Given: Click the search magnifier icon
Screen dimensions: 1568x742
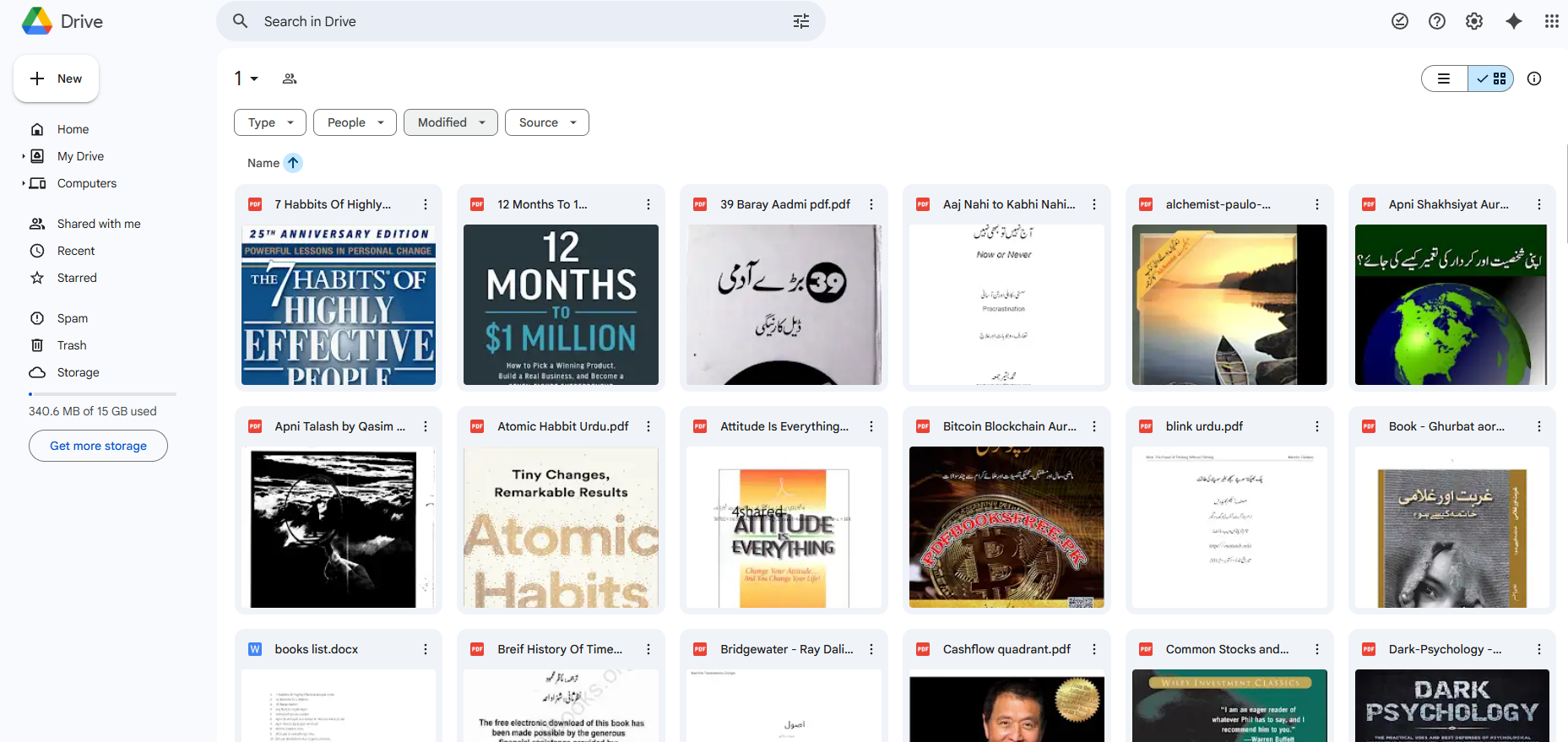Looking at the screenshot, I should click(x=241, y=21).
